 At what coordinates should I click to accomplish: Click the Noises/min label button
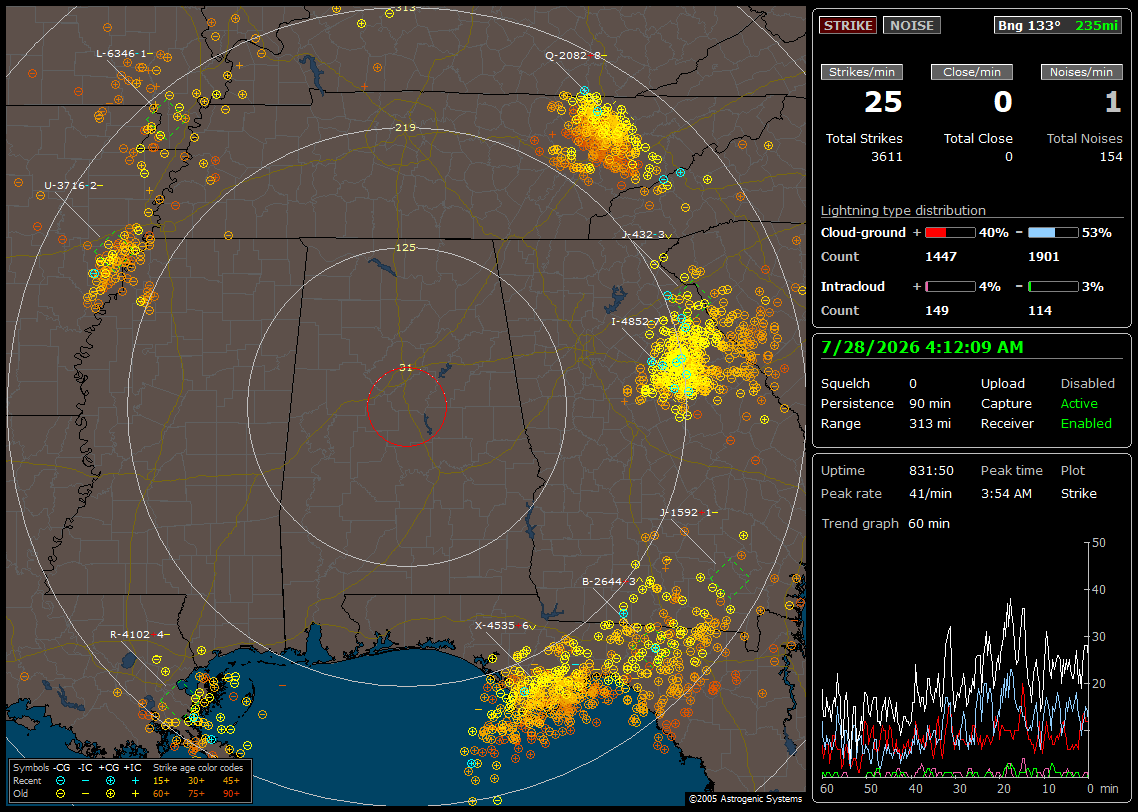(x=1081, y=72)
